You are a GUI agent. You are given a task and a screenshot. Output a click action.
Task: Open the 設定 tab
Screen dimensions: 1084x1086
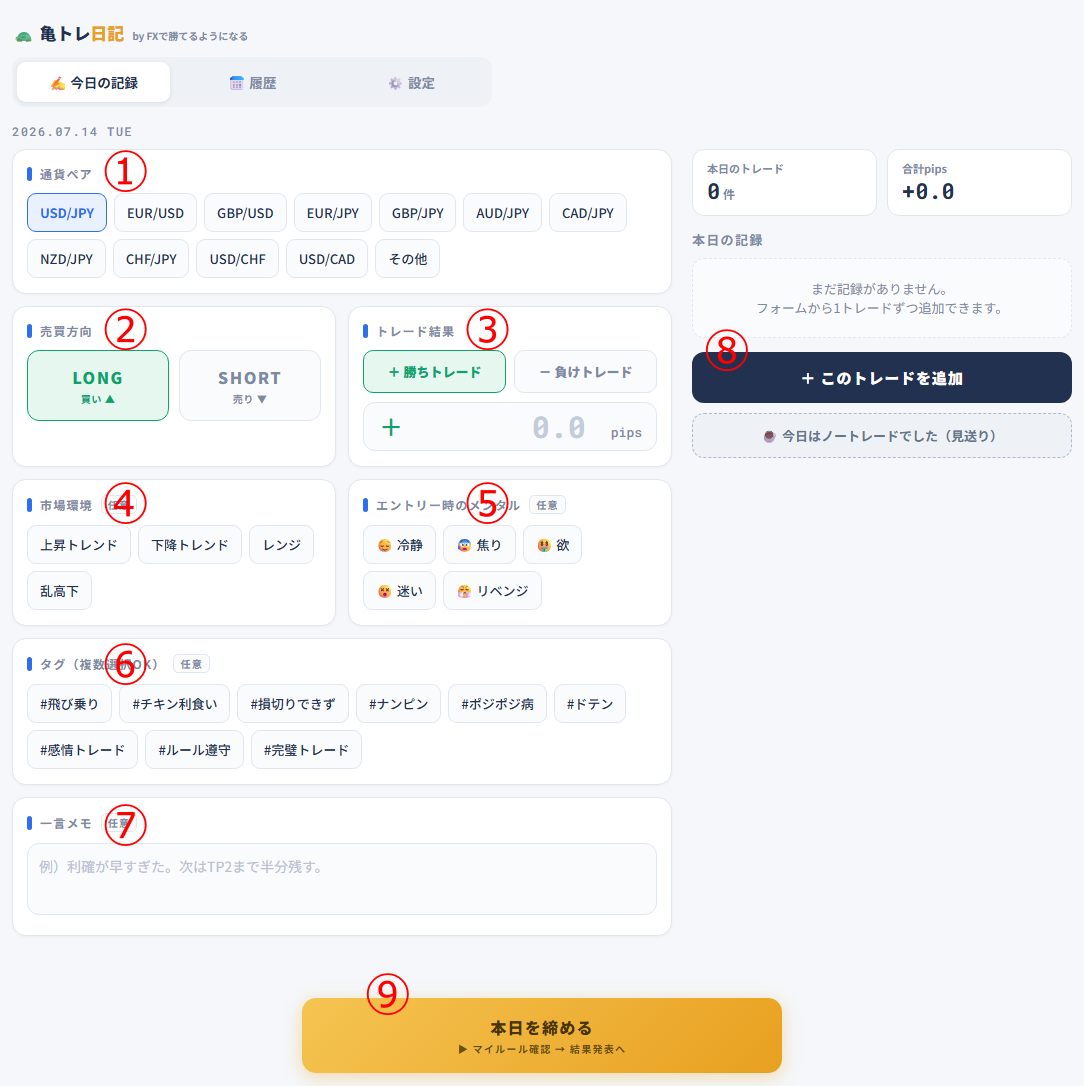pyautogui.click(x=411, y=82)
